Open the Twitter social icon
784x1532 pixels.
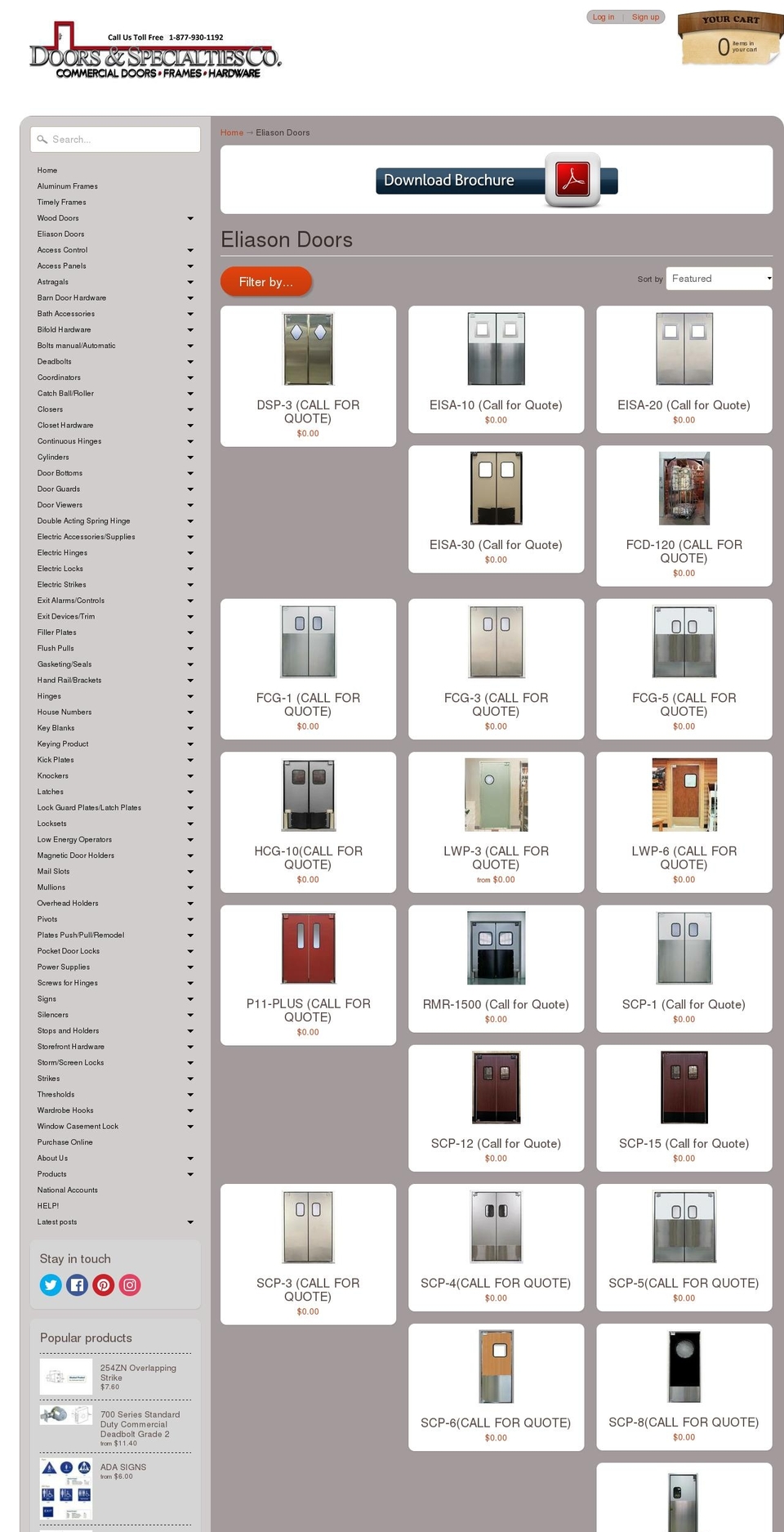click(51, 1285)
